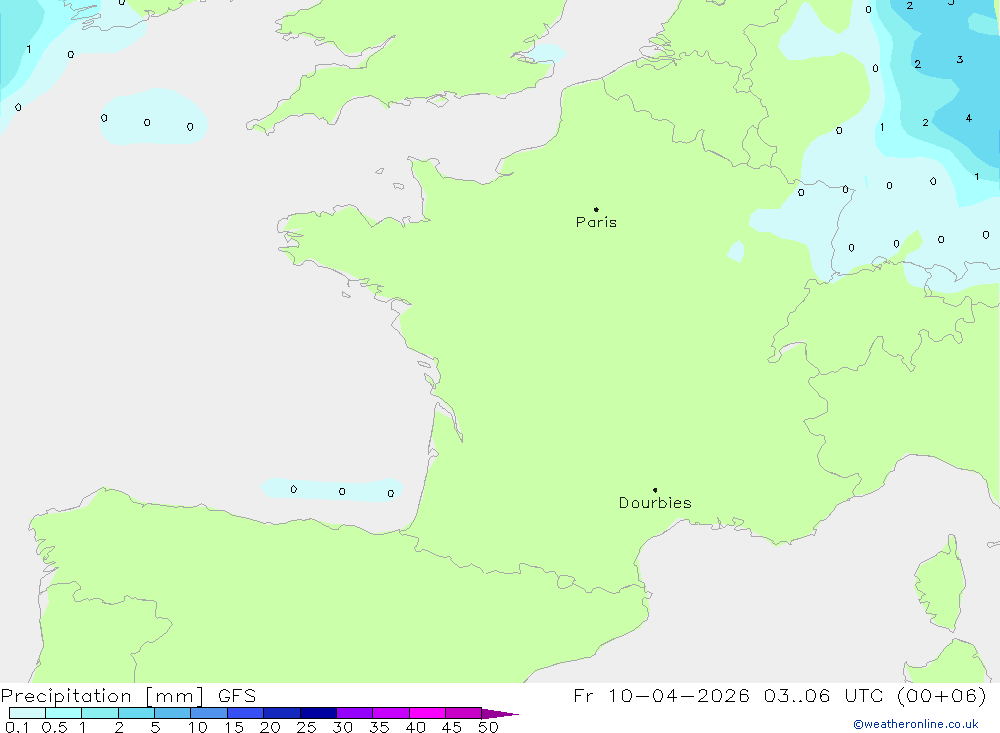
Task: Pick the 45–50 mm legend swatch
Action: point(464,713)
